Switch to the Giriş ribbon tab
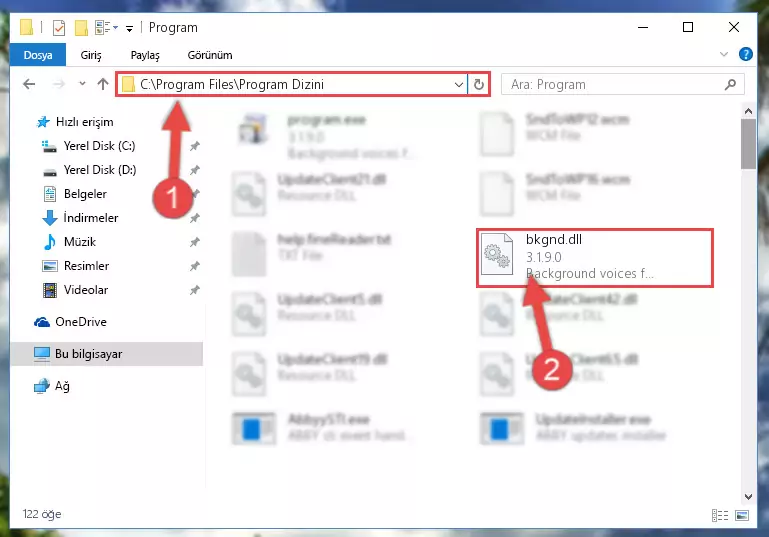This screenshot has width=769, height=537. pyautogui.click(x=91, y=55)
